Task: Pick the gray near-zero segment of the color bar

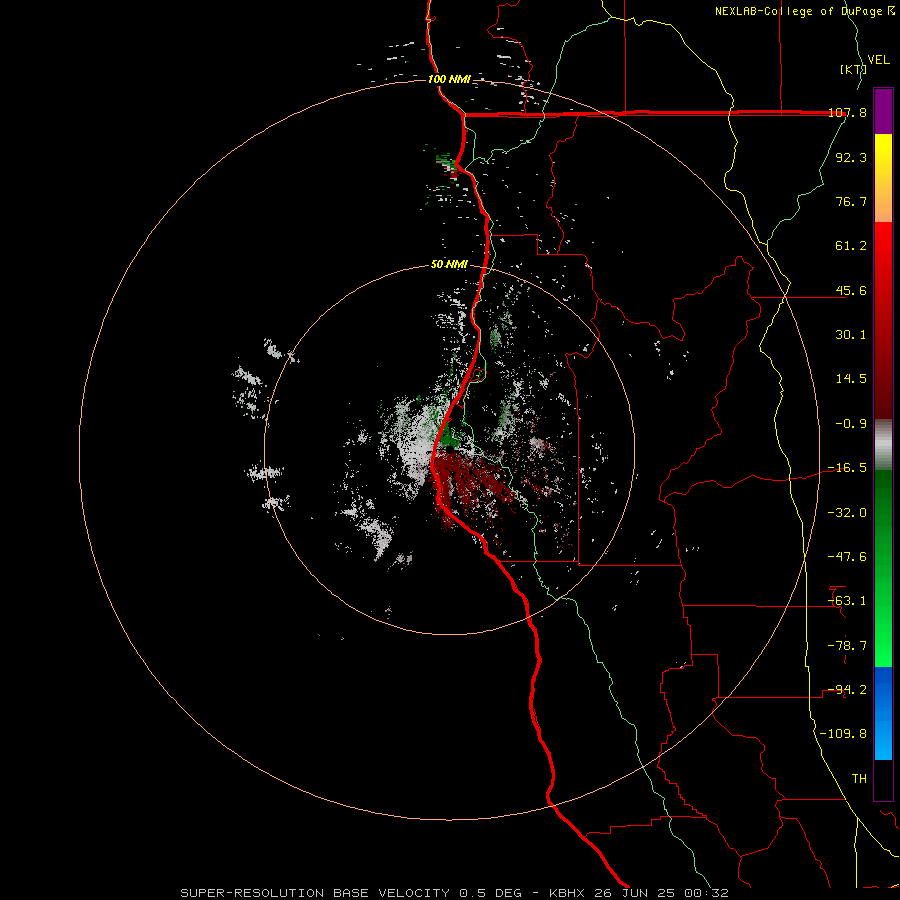Action: coord(883,445)
